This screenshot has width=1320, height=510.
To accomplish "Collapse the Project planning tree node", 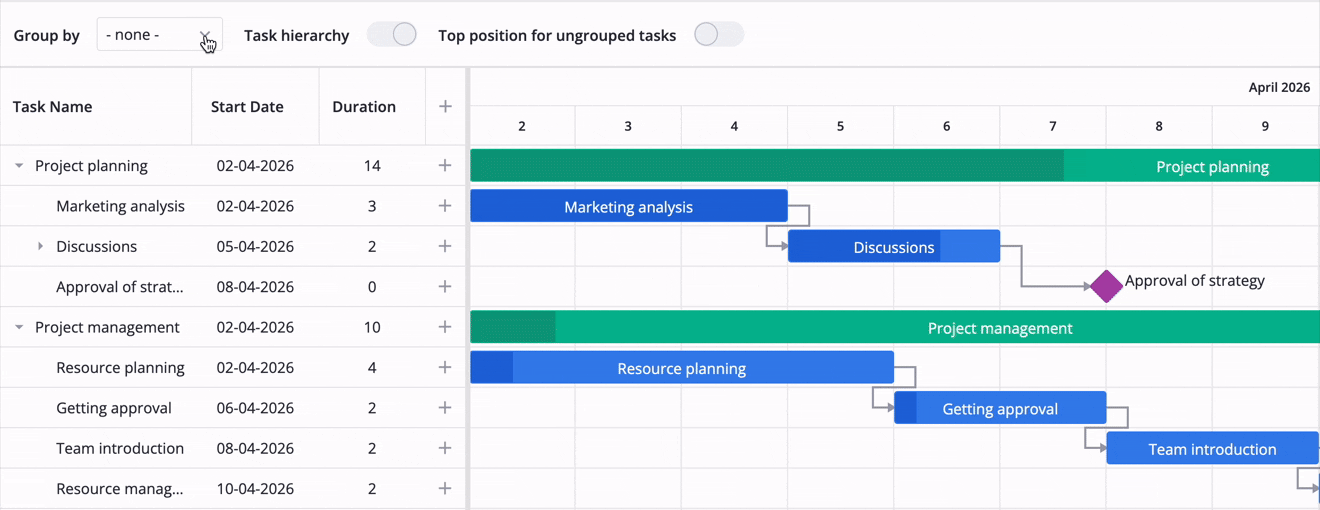I will pos(19,166).
